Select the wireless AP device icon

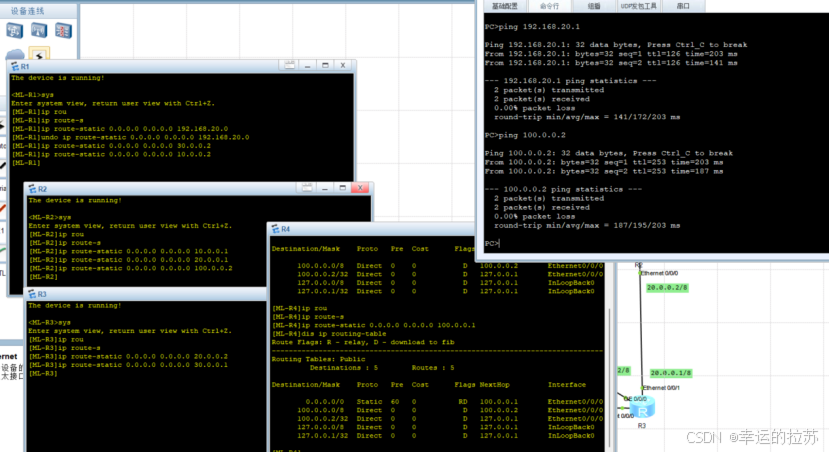[39, 30]
